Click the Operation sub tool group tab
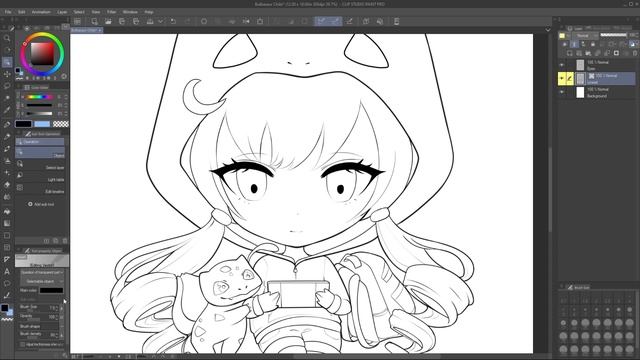640x360 pixels. point(40,142)
